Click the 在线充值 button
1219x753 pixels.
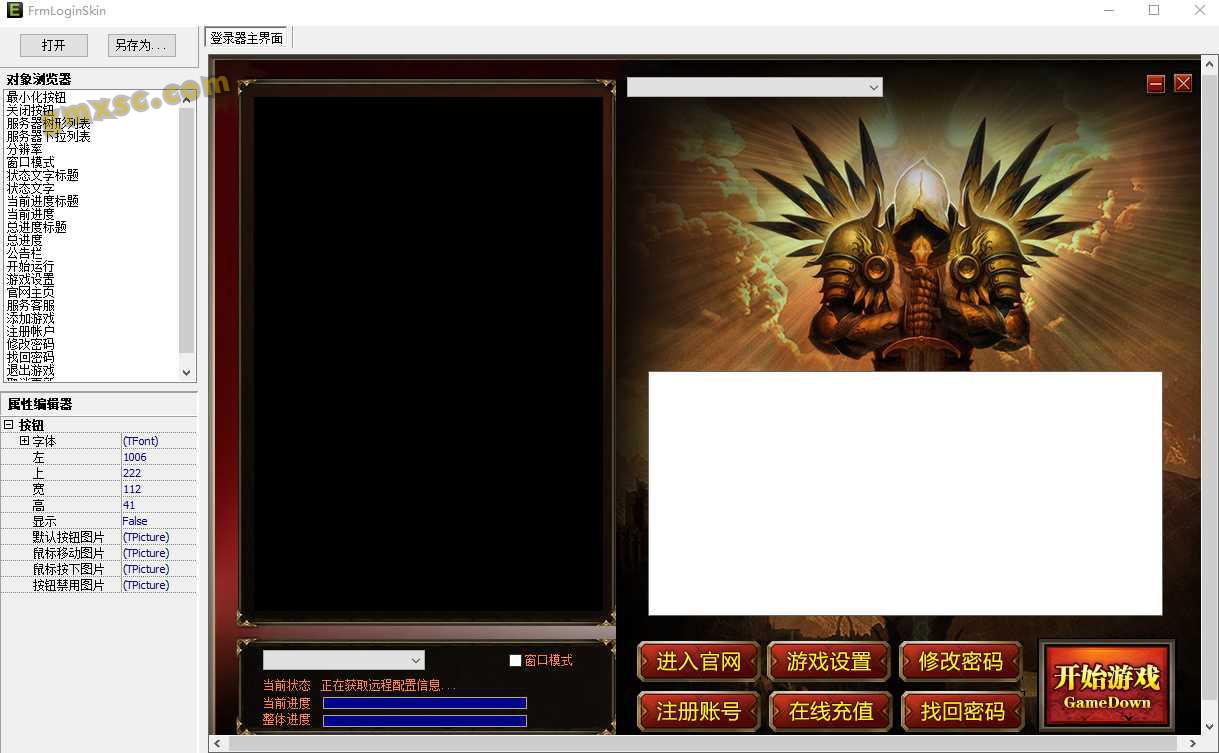tap(831, 712)
